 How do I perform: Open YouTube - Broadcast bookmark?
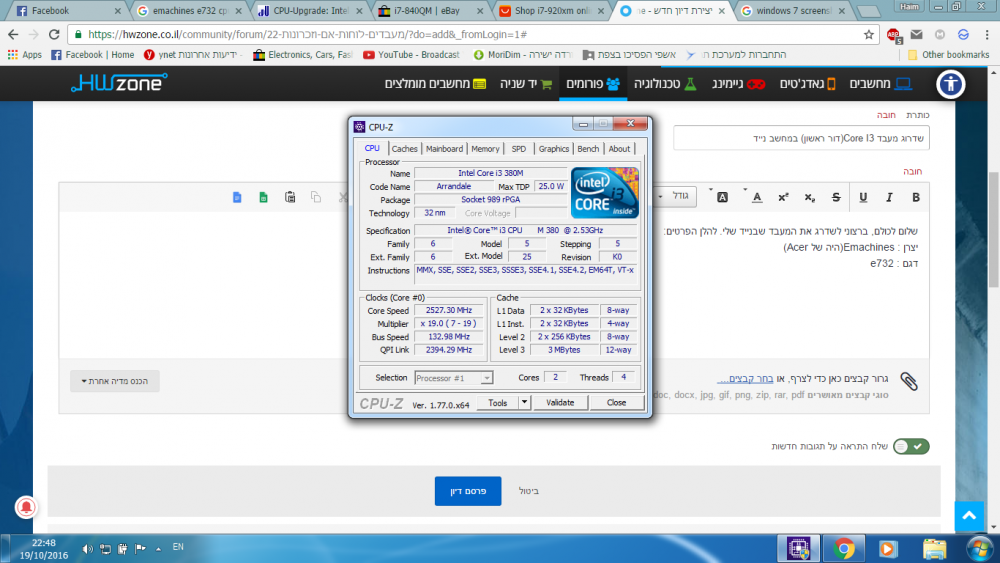tap(411, 55)
